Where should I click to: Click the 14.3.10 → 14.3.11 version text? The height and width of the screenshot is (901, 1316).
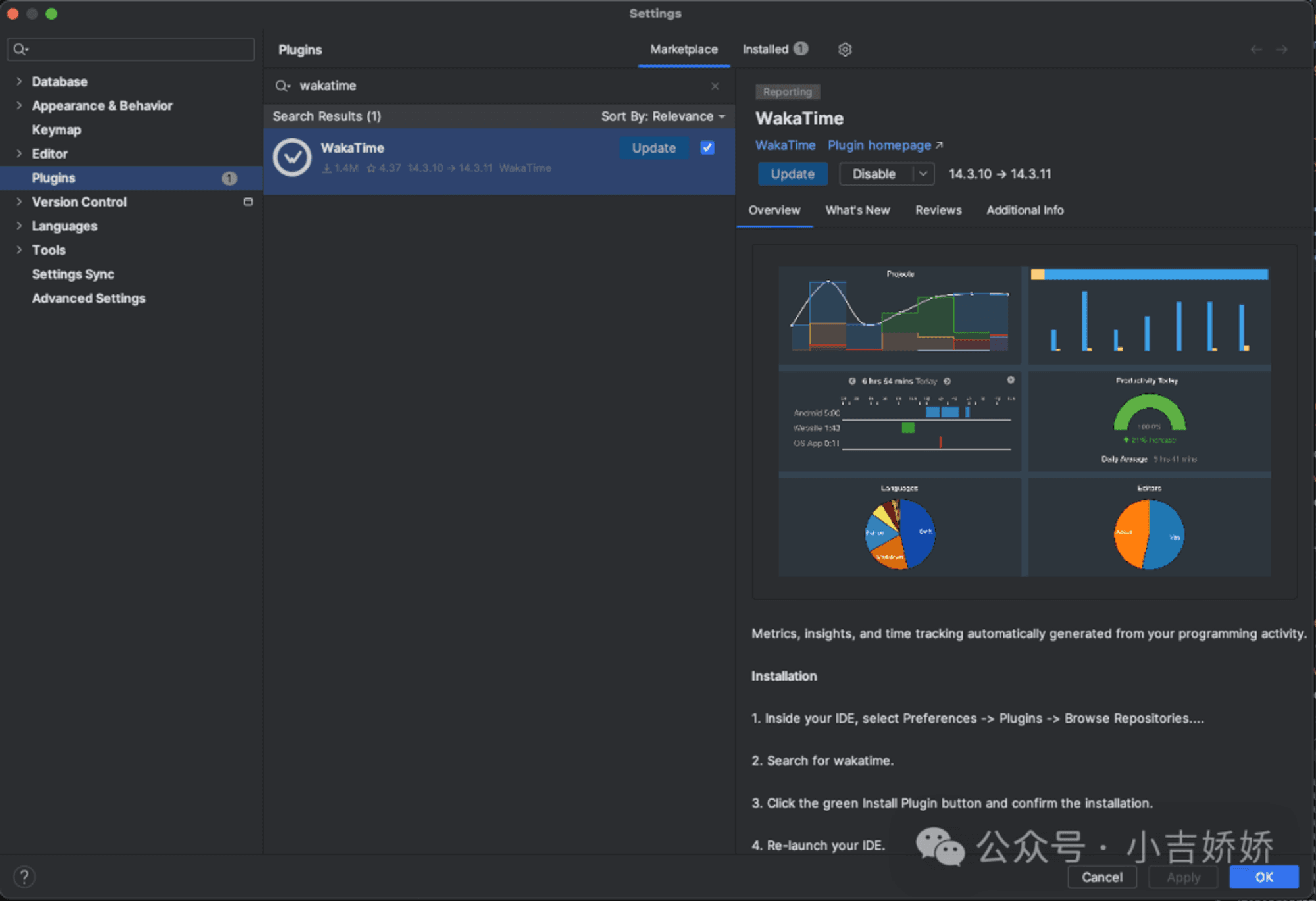pos(1000,174)
